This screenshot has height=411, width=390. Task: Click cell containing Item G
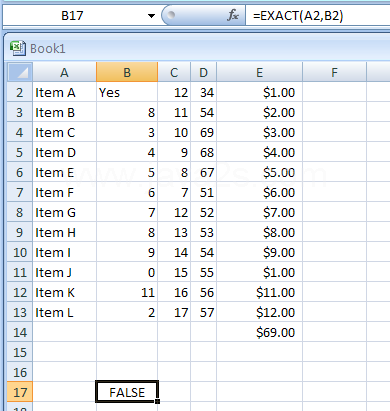click(64, 212)
